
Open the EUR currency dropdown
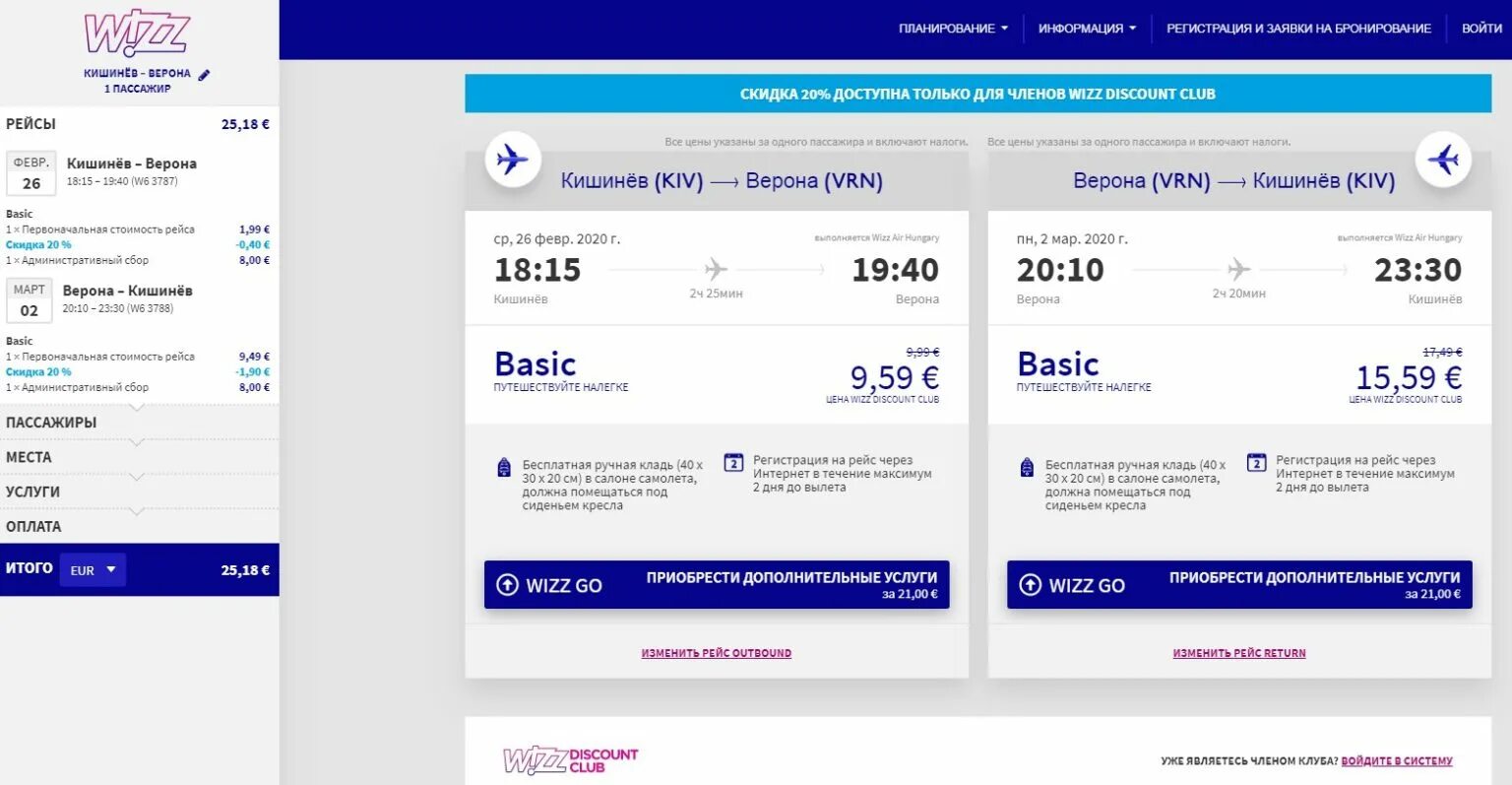point(93,569)
